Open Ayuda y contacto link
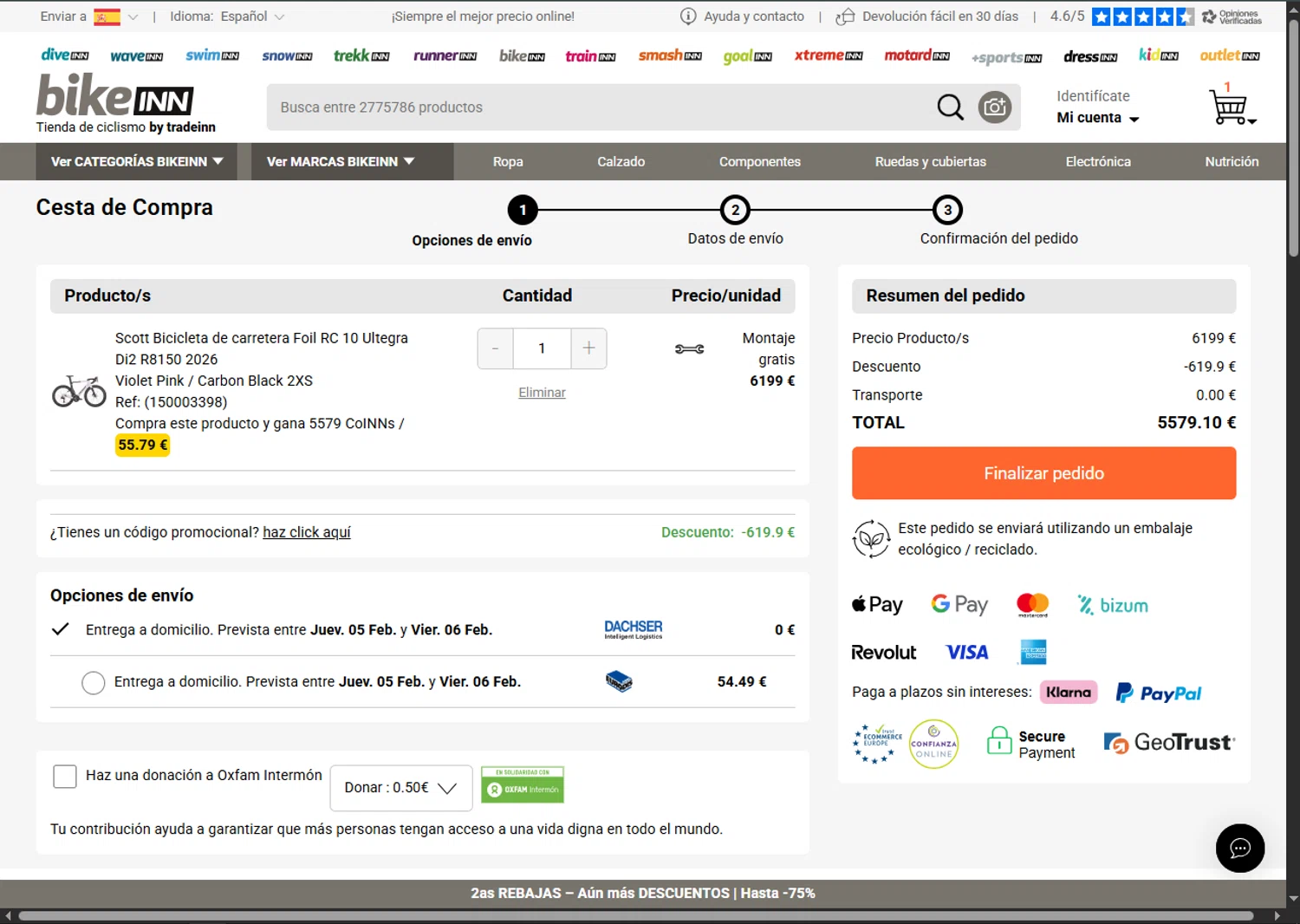 click(742, 16)
